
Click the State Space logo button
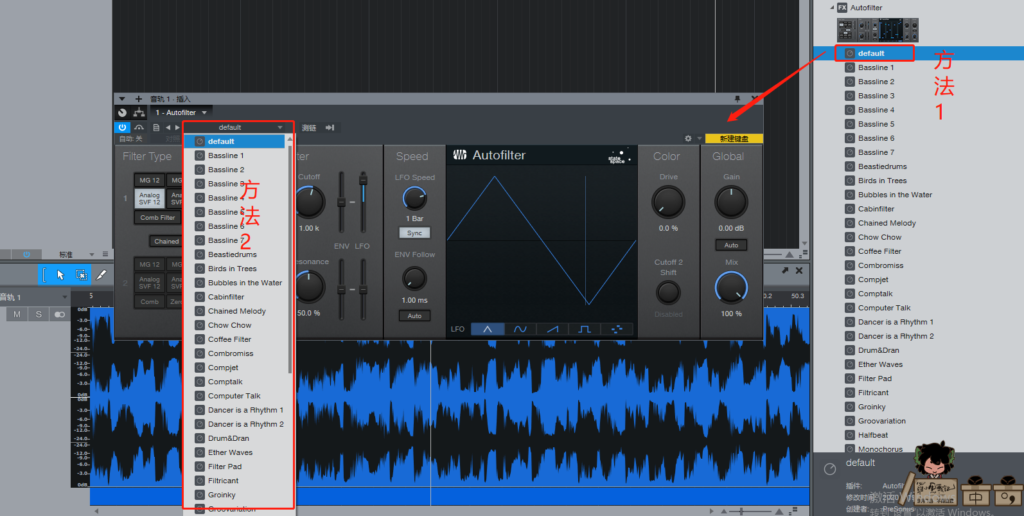(x=619, y=156)
